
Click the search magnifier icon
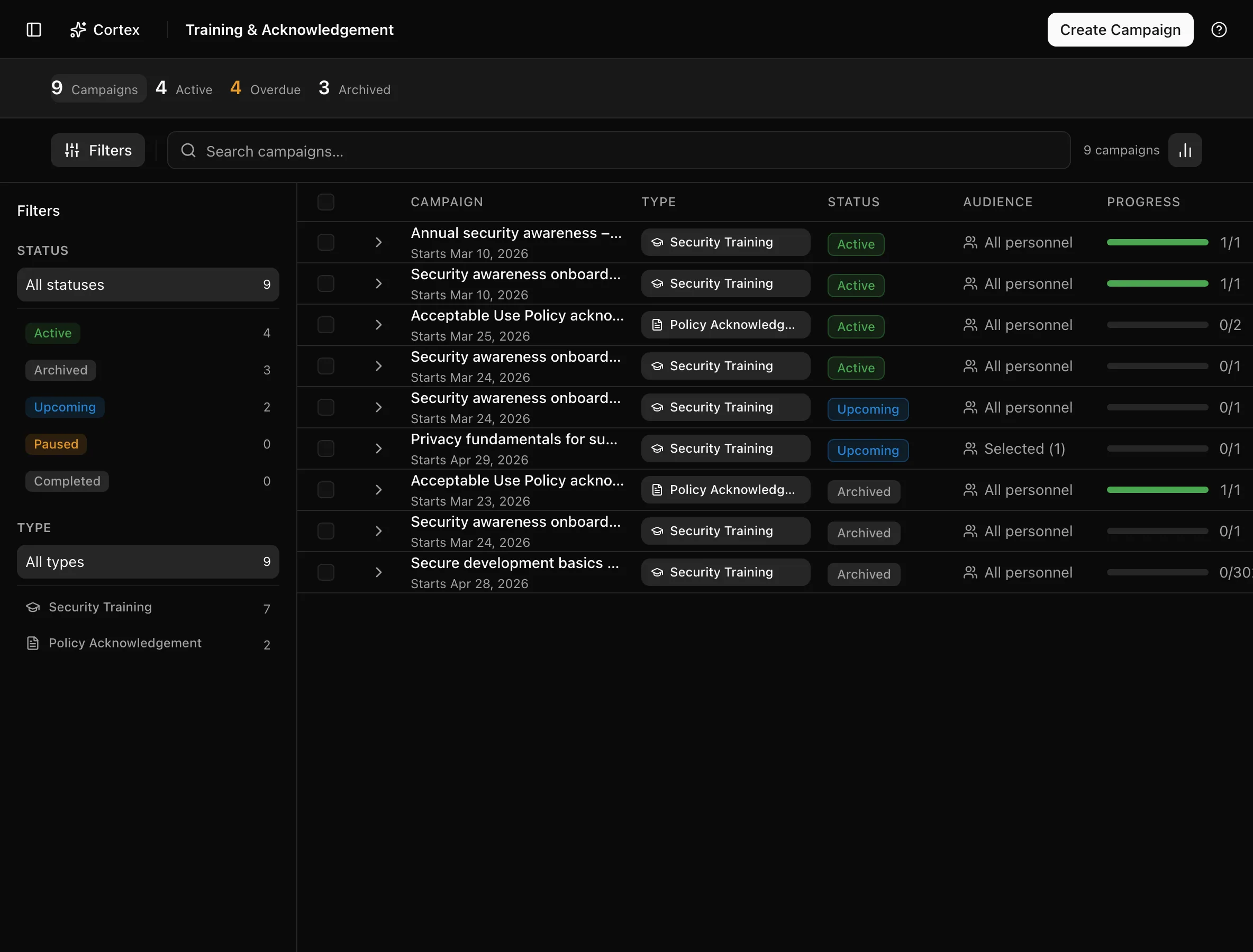(x=188, y=150)
